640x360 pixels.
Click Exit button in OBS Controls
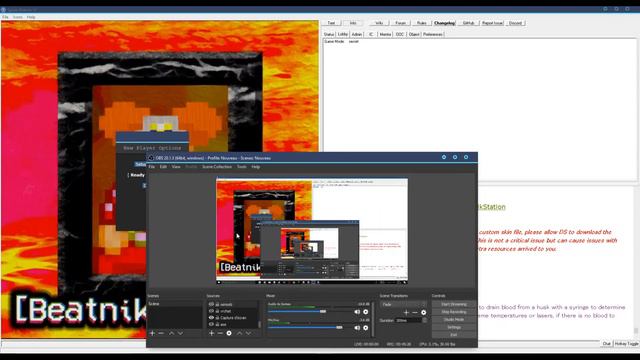coord(453,335)
